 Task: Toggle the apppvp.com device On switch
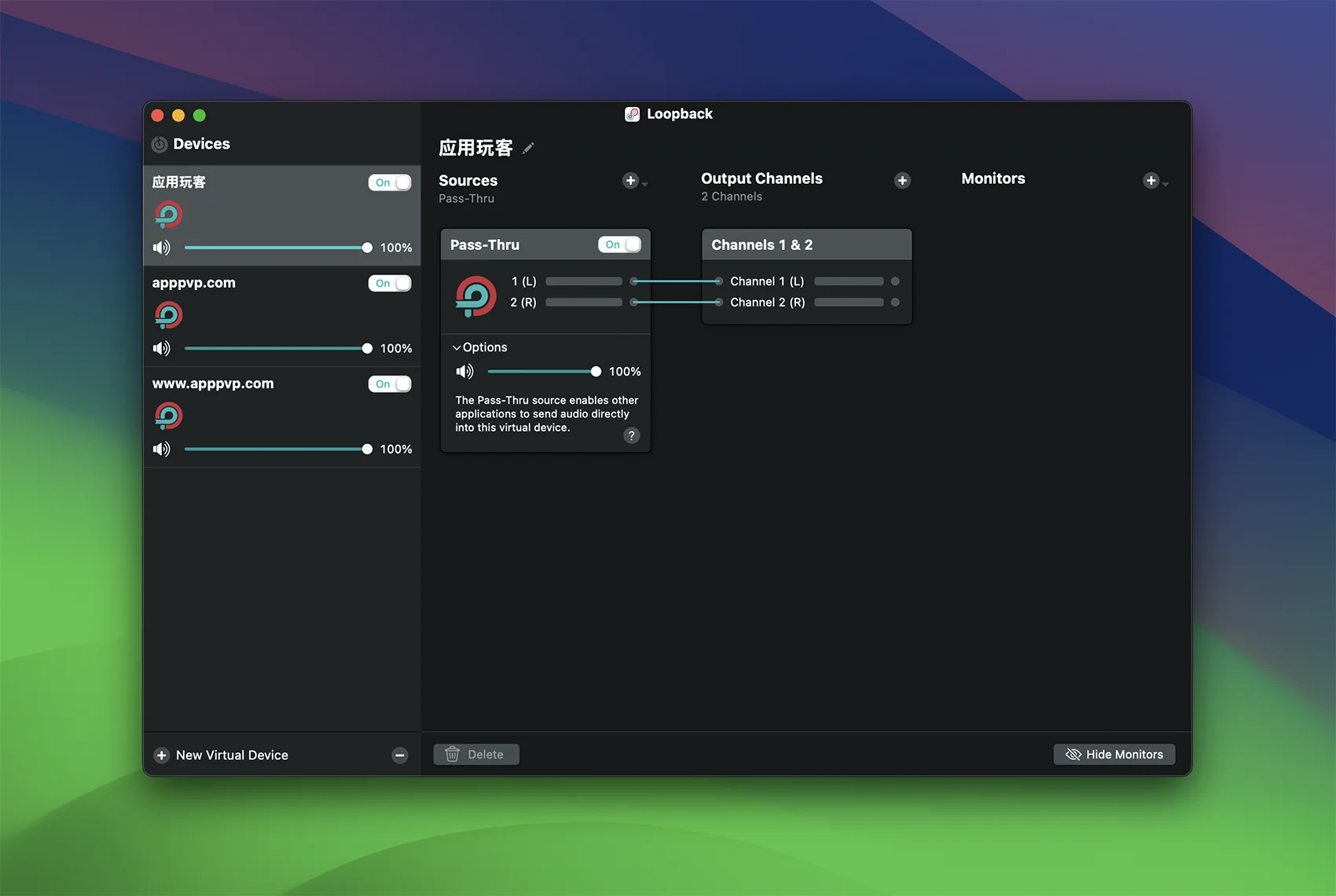pos(390,283)
